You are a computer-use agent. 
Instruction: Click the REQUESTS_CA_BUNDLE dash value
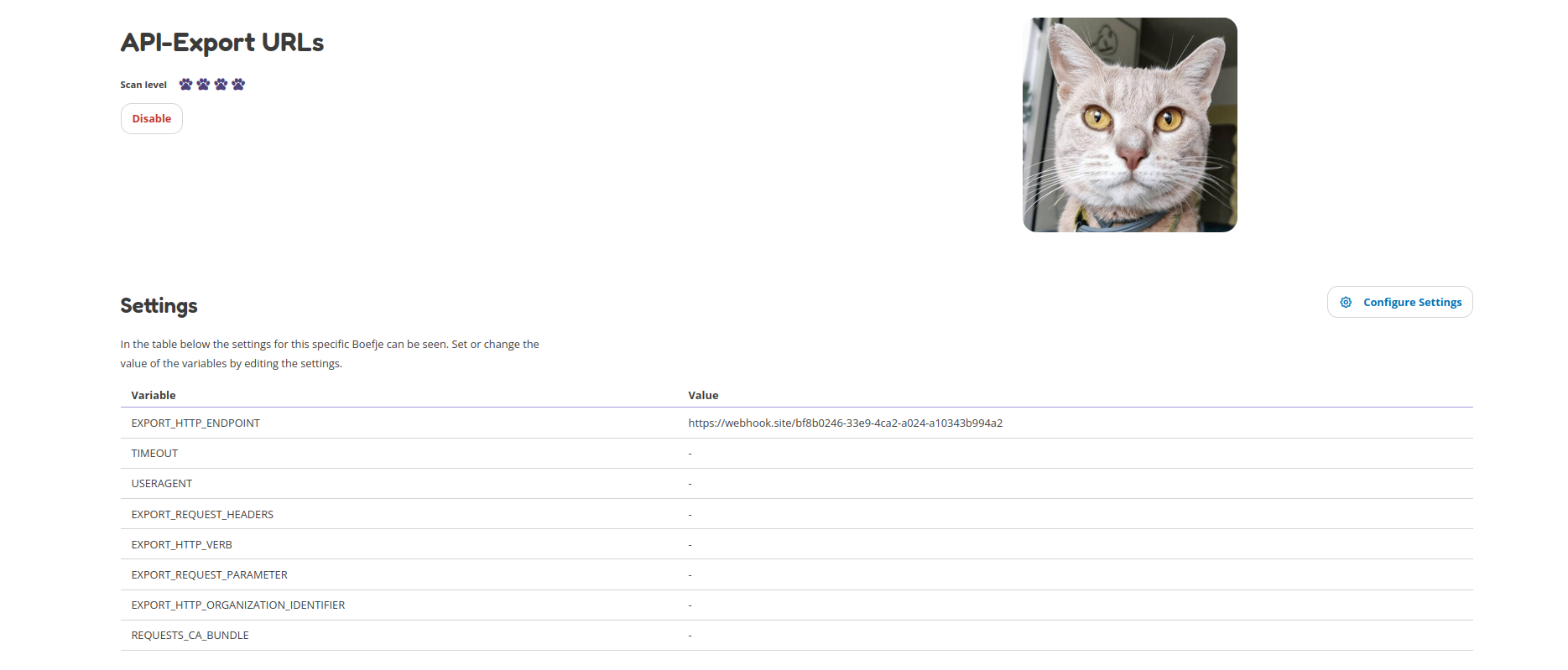(690, 636)
